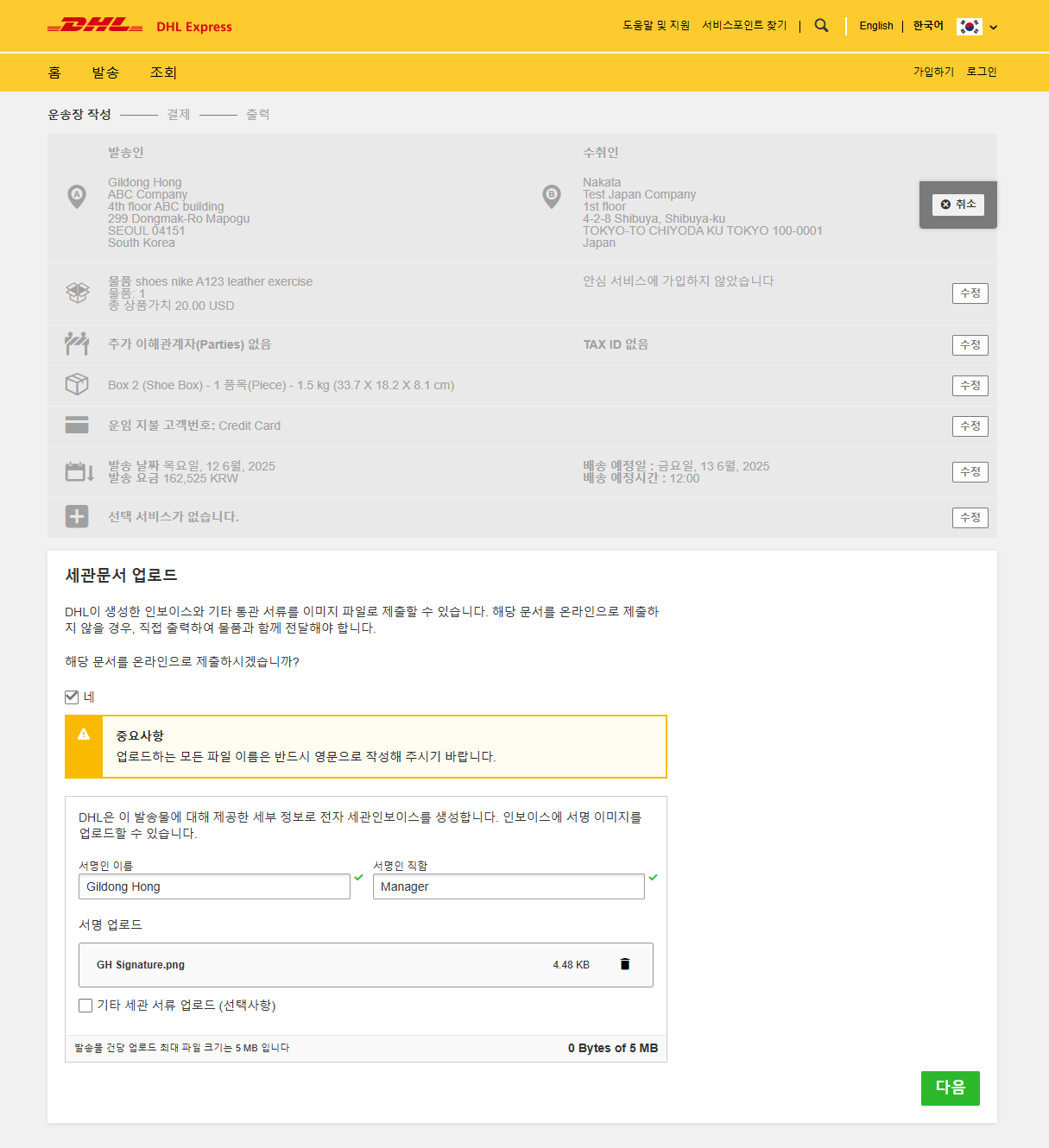Click receiver location pin B icon
1049x1148 pixels.
click(552, 197)
